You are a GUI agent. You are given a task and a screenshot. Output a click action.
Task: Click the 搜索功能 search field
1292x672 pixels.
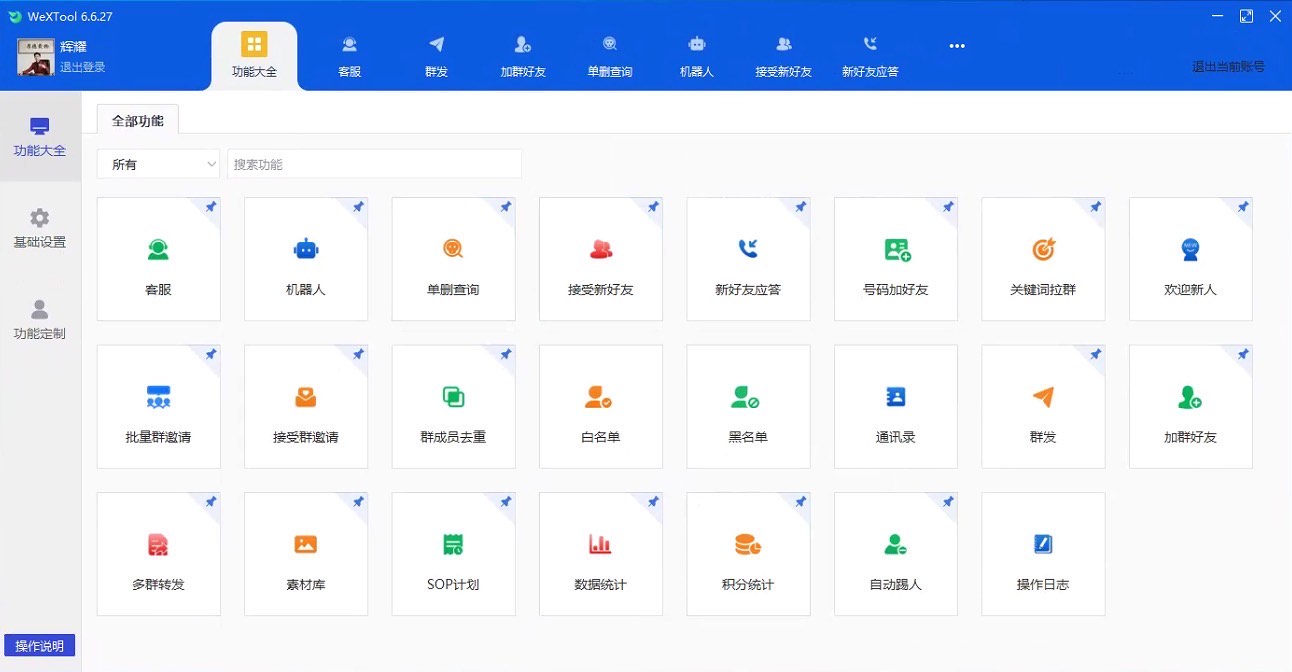374,164
